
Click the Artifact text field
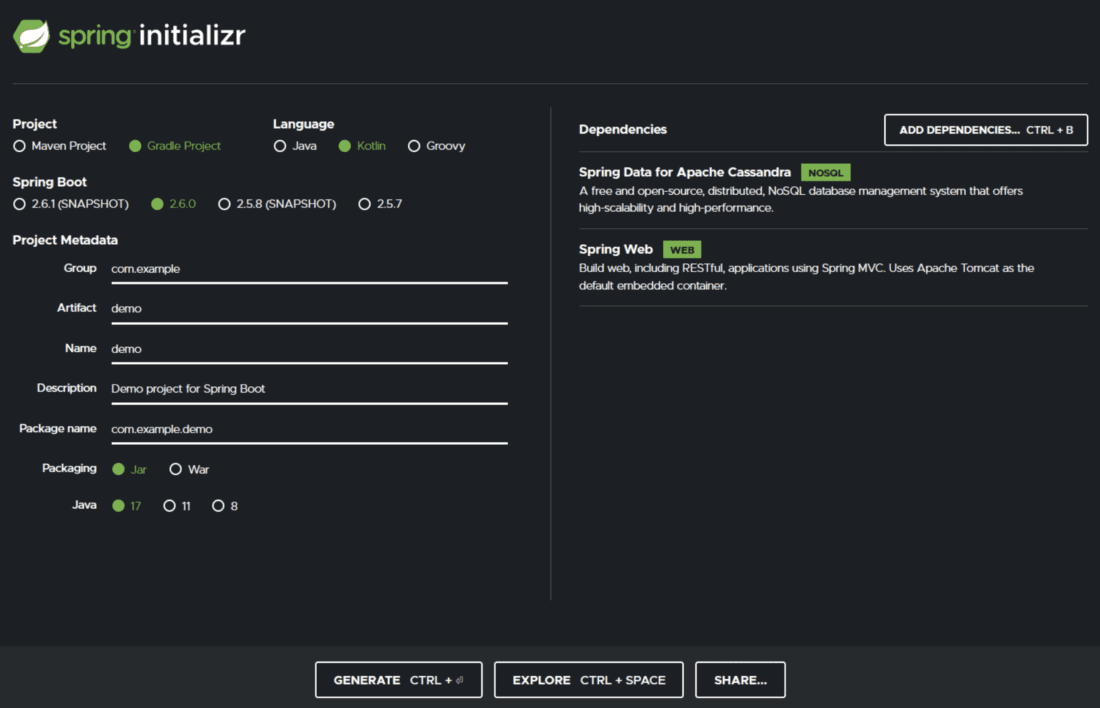pos(308,309)
